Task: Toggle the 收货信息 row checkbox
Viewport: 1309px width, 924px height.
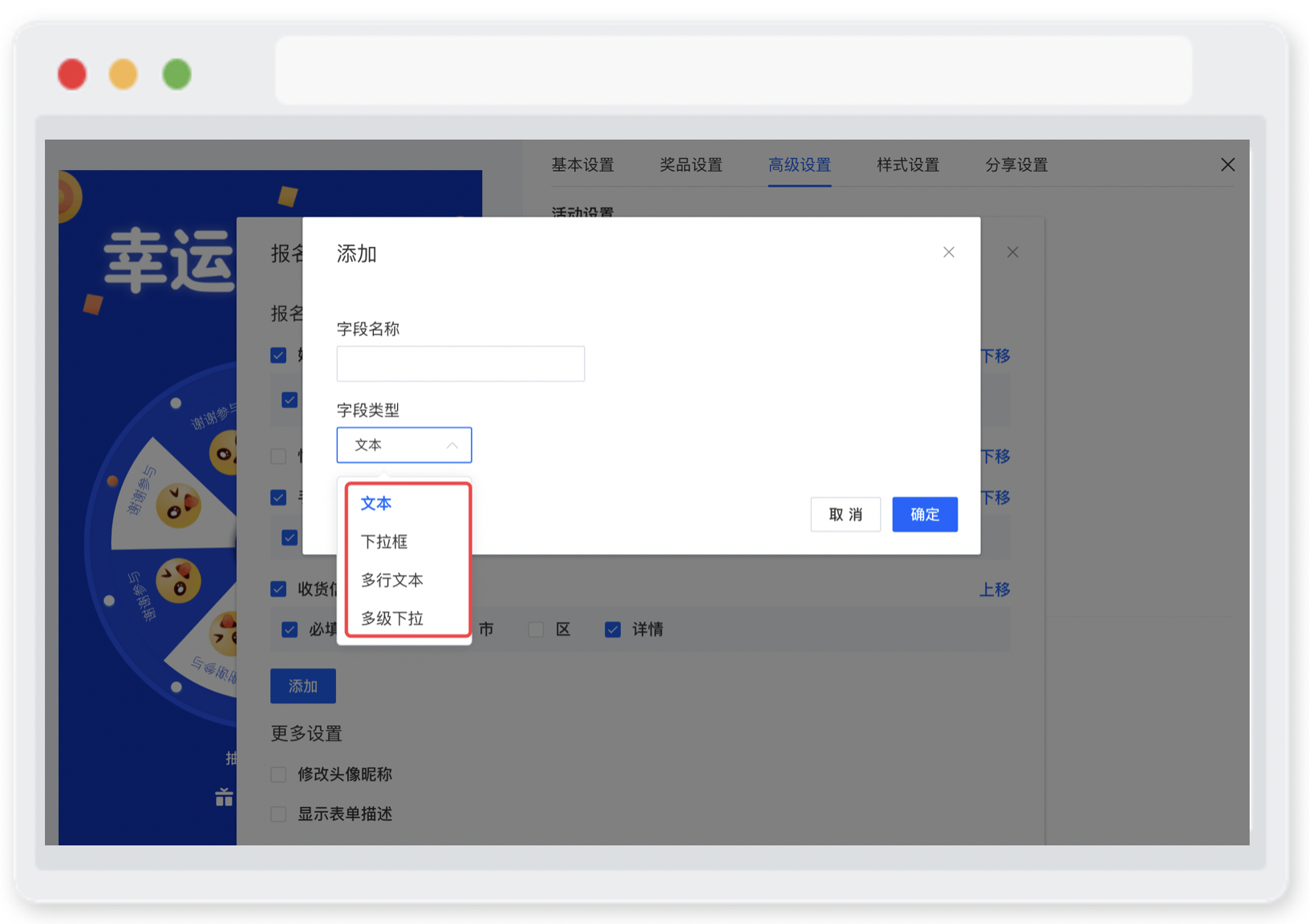Action: point(278,590)
